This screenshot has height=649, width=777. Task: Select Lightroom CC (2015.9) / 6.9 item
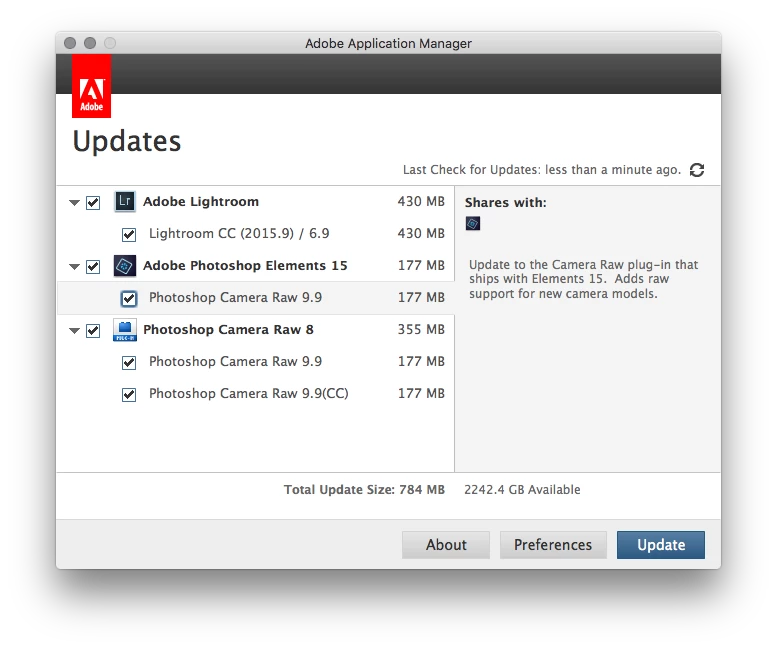[239, 233]
